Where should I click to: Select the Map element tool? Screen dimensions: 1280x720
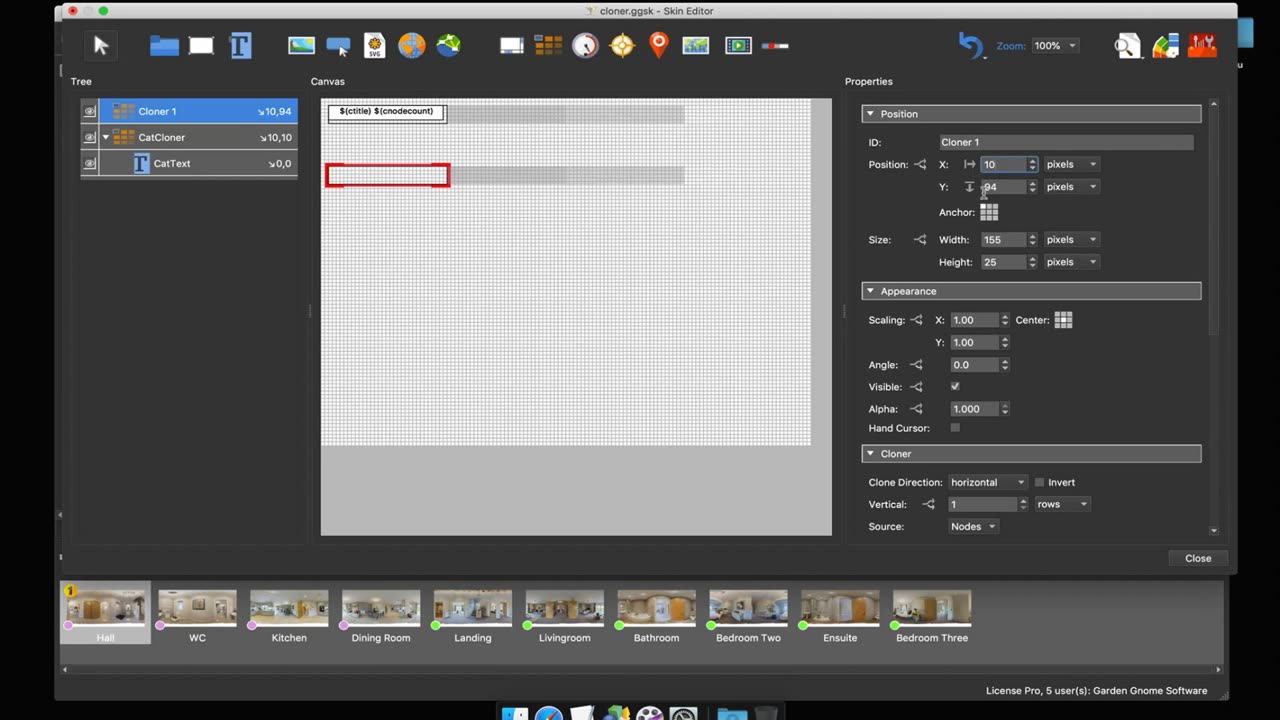coord(695,45)
